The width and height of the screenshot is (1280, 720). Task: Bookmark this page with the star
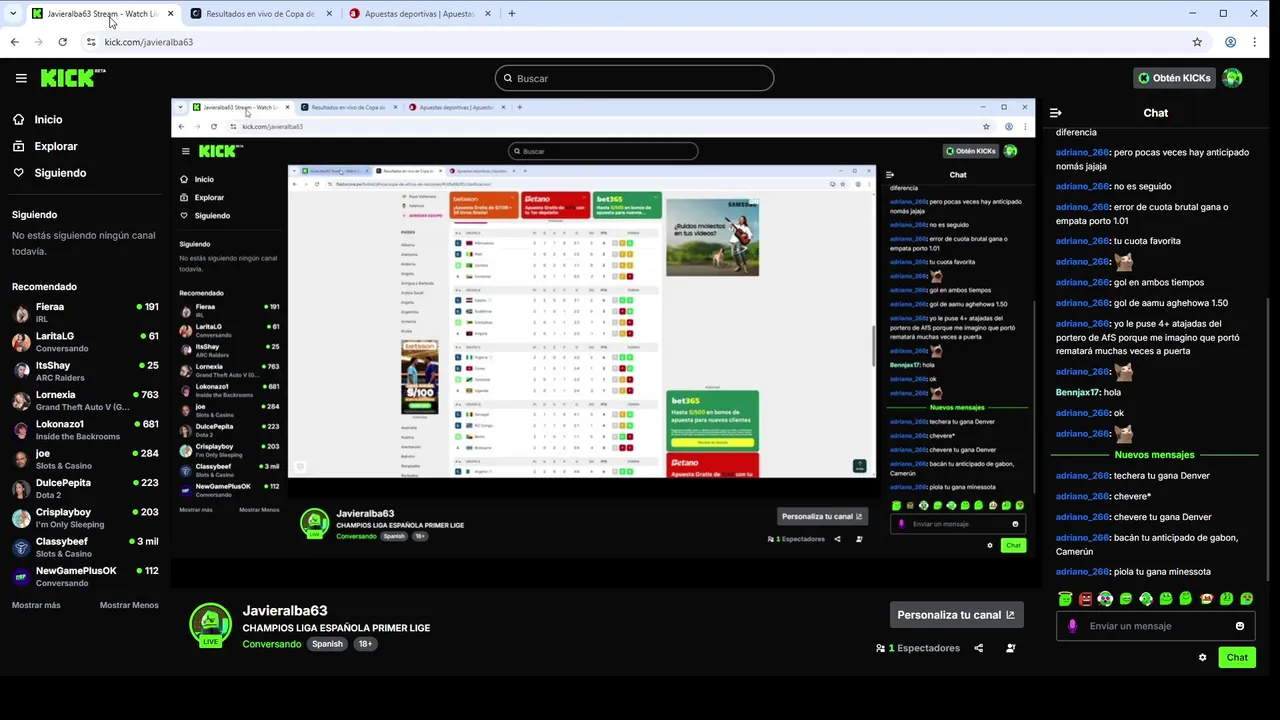tap(1197, 42)
